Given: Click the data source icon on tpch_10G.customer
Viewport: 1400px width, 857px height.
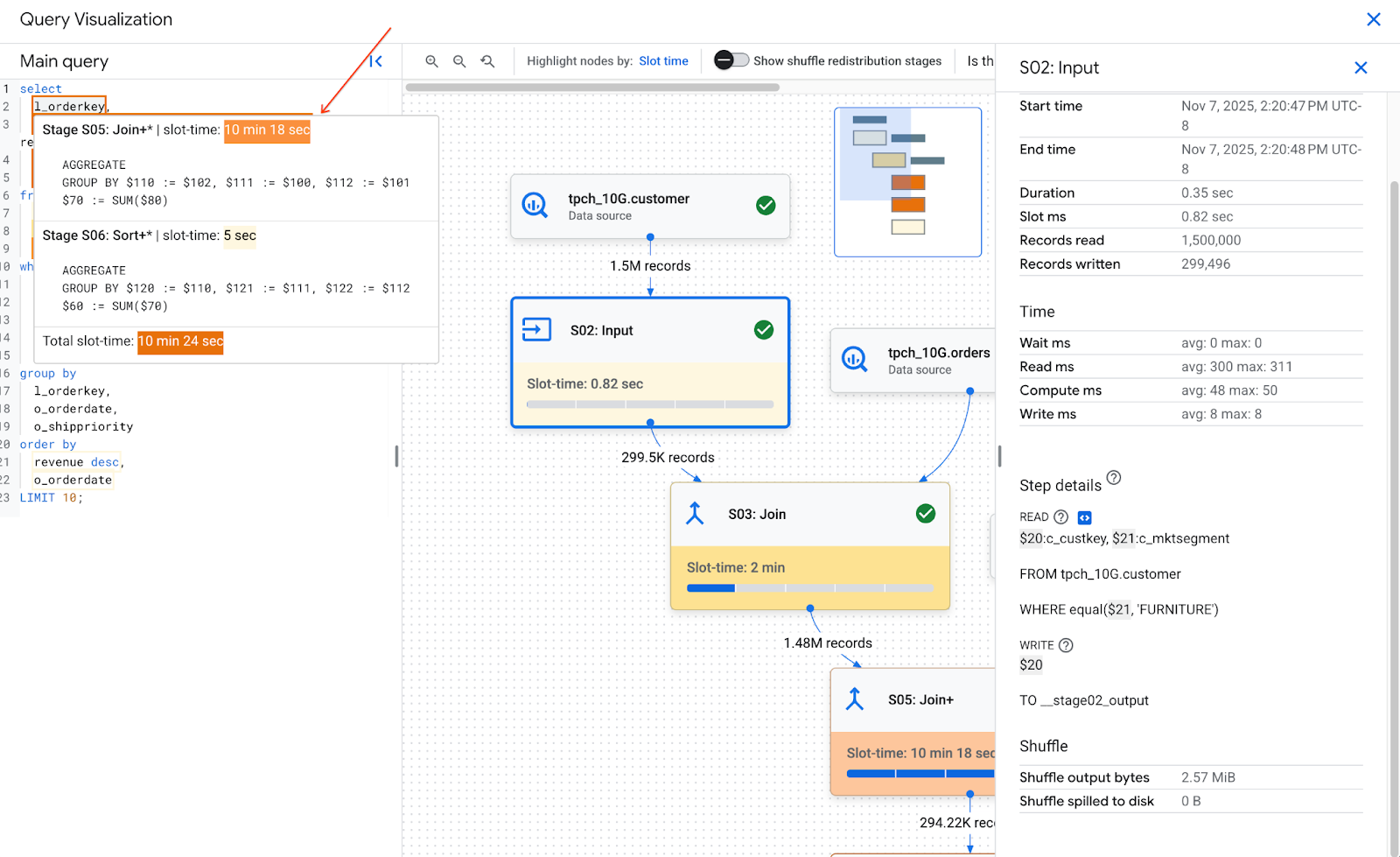Looking at the screenshot, I should [535, 205].
